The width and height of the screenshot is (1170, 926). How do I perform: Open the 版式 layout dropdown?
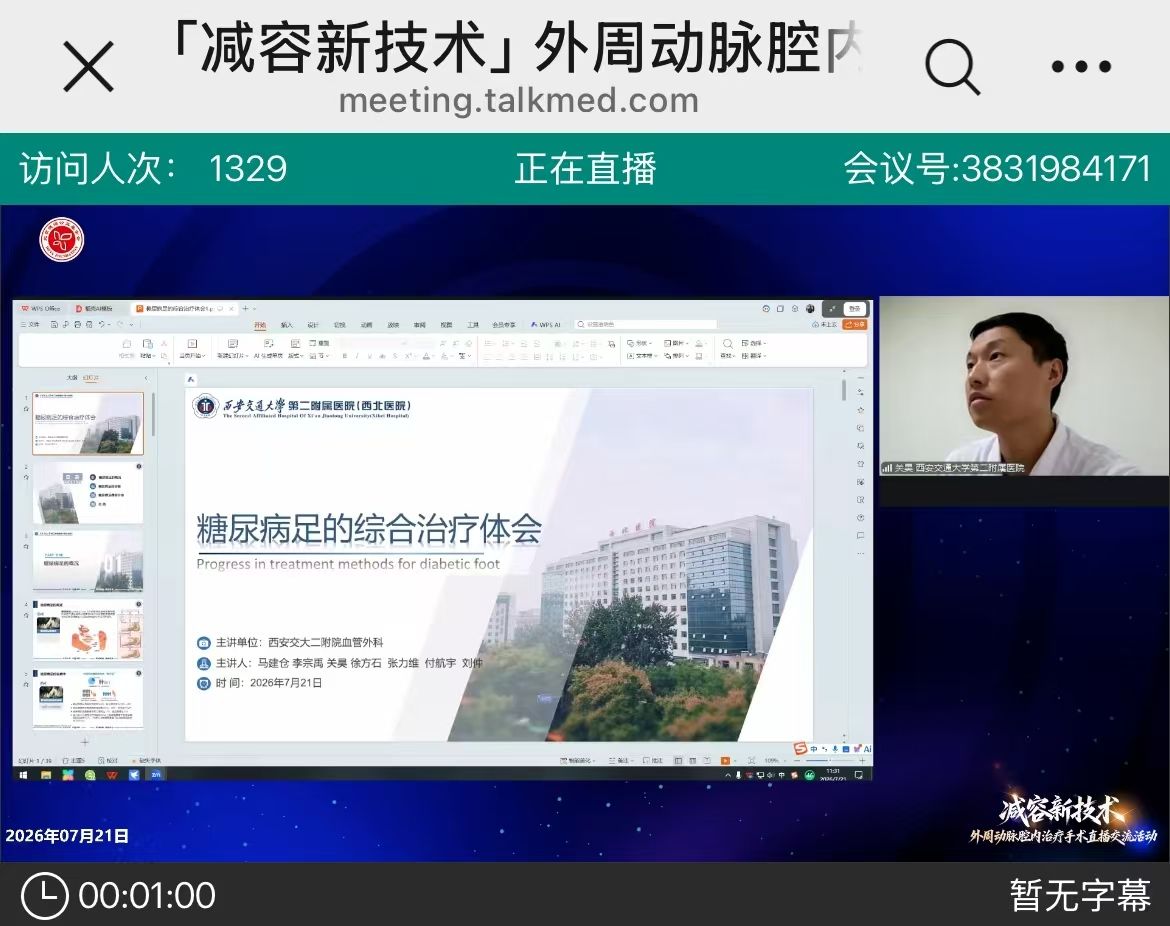[x=295, y=356]
